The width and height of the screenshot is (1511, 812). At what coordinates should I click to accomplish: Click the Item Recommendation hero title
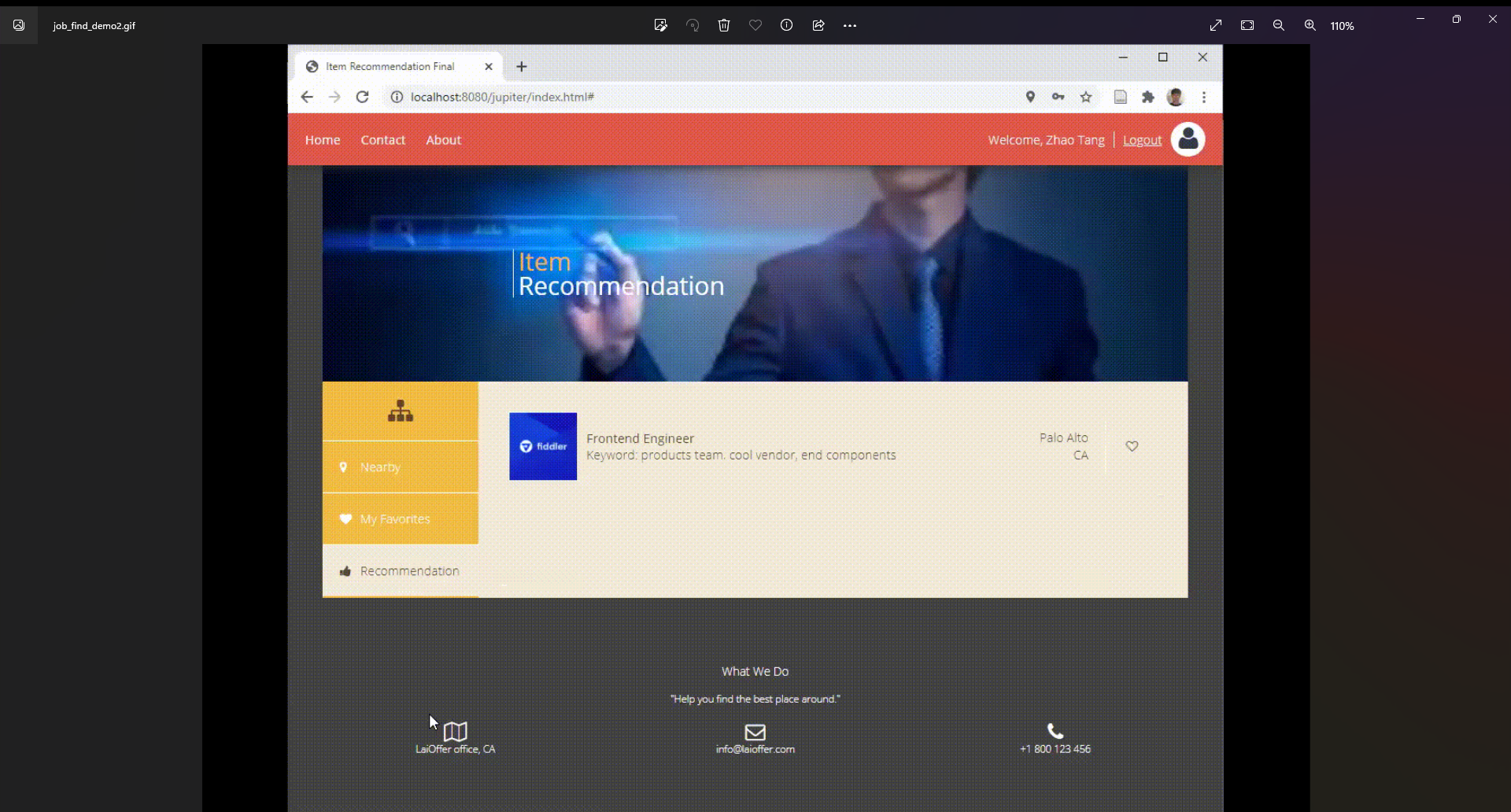click(x=621, y=274)
